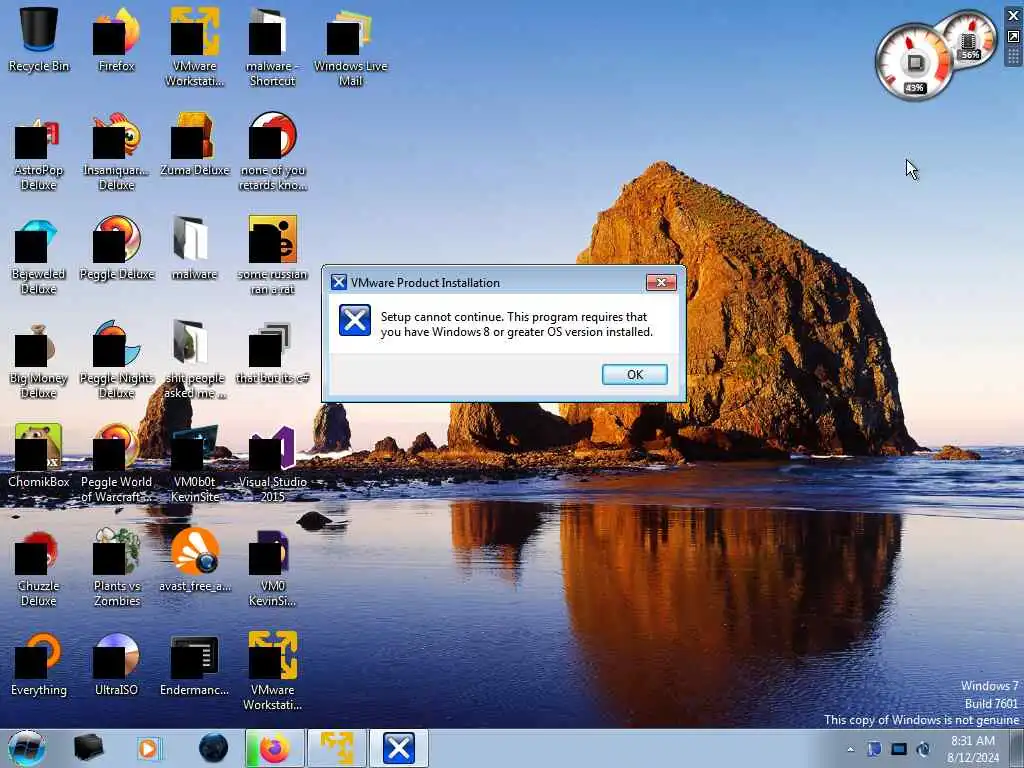Select the Big Money Deluxe desktop icon
1024x768 pixels.
(x=39, y=360)
